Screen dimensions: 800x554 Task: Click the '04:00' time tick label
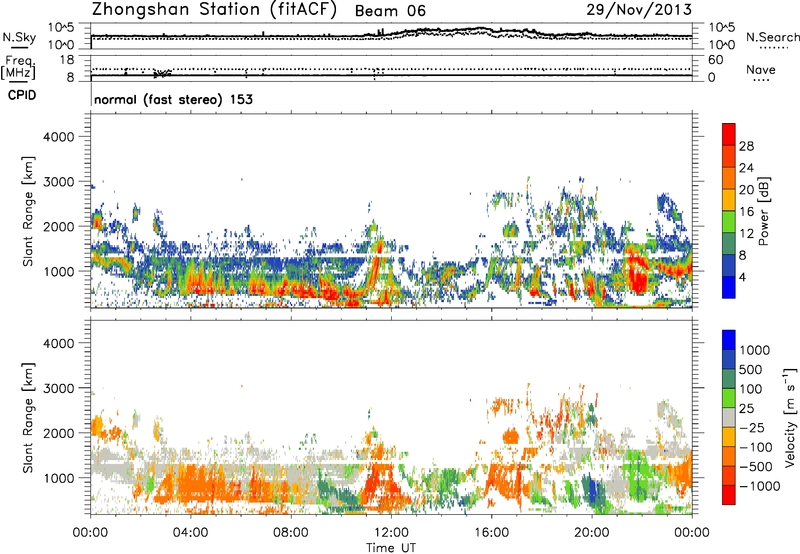191,533
